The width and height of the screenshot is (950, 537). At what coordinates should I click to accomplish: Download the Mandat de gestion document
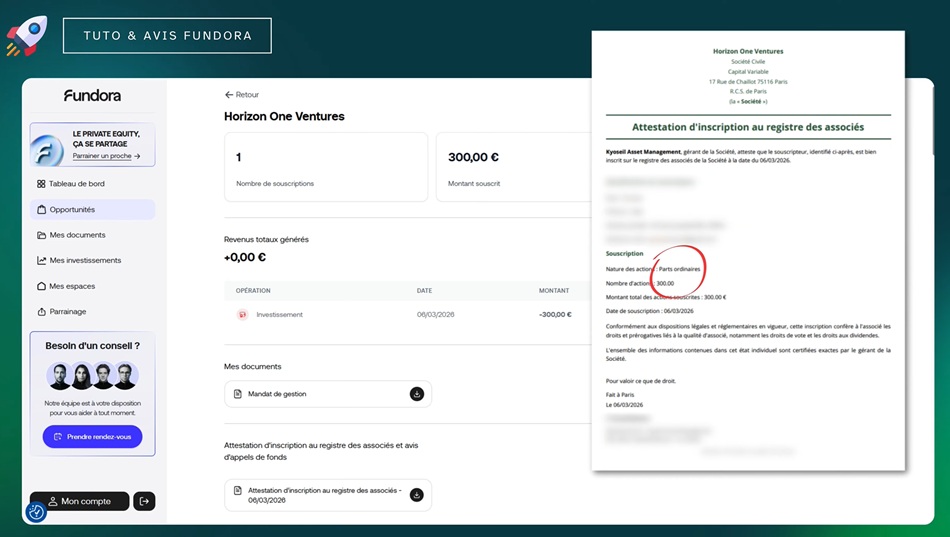tap(417, 394)
